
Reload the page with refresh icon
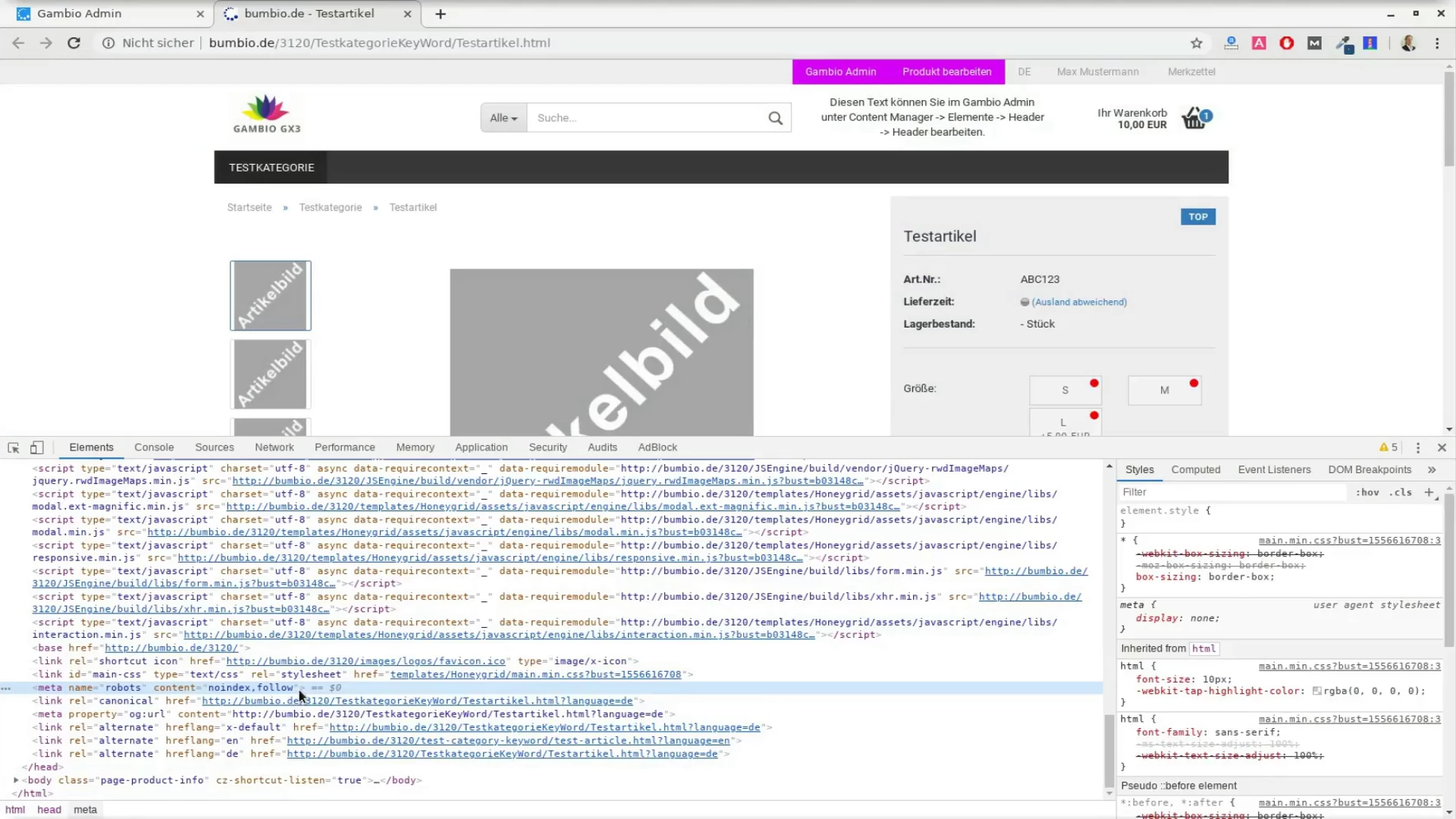tap(74, 43)
